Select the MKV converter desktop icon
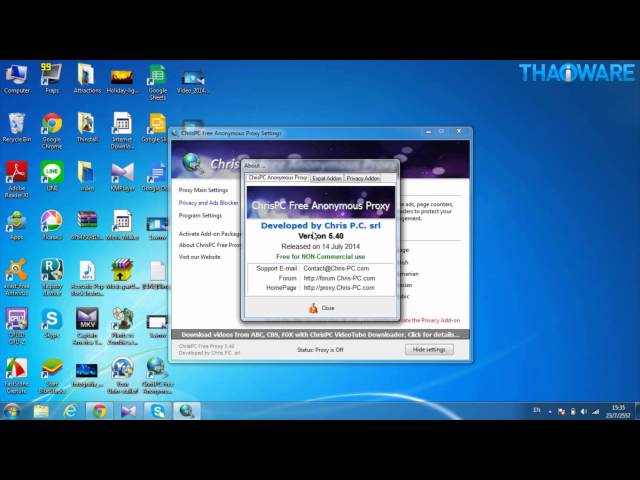This screenshot has height=480, width=640. coord(87,327)
